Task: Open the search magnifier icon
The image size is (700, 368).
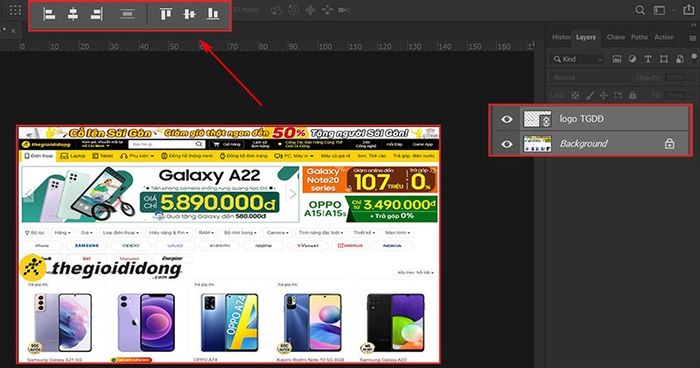Action: point(640,10)
